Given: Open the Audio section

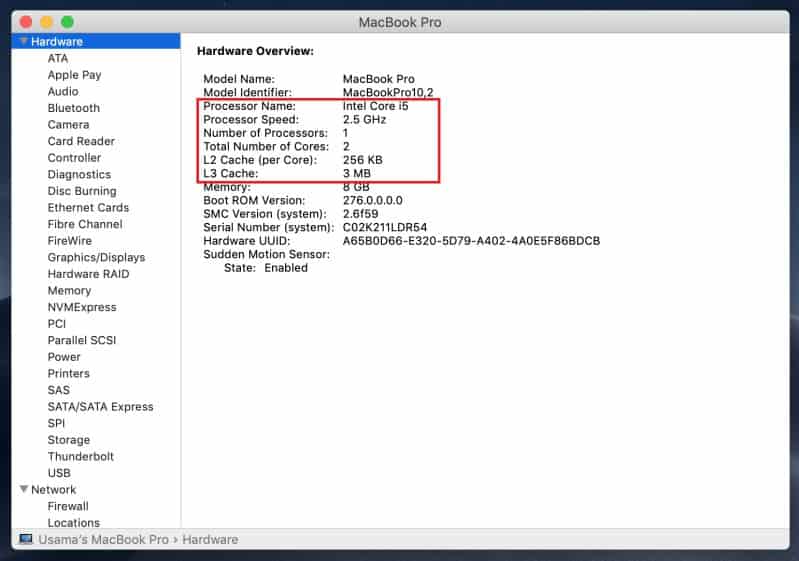Looking at the screenshot, I should pyautogui.click(x=63, y=91).
